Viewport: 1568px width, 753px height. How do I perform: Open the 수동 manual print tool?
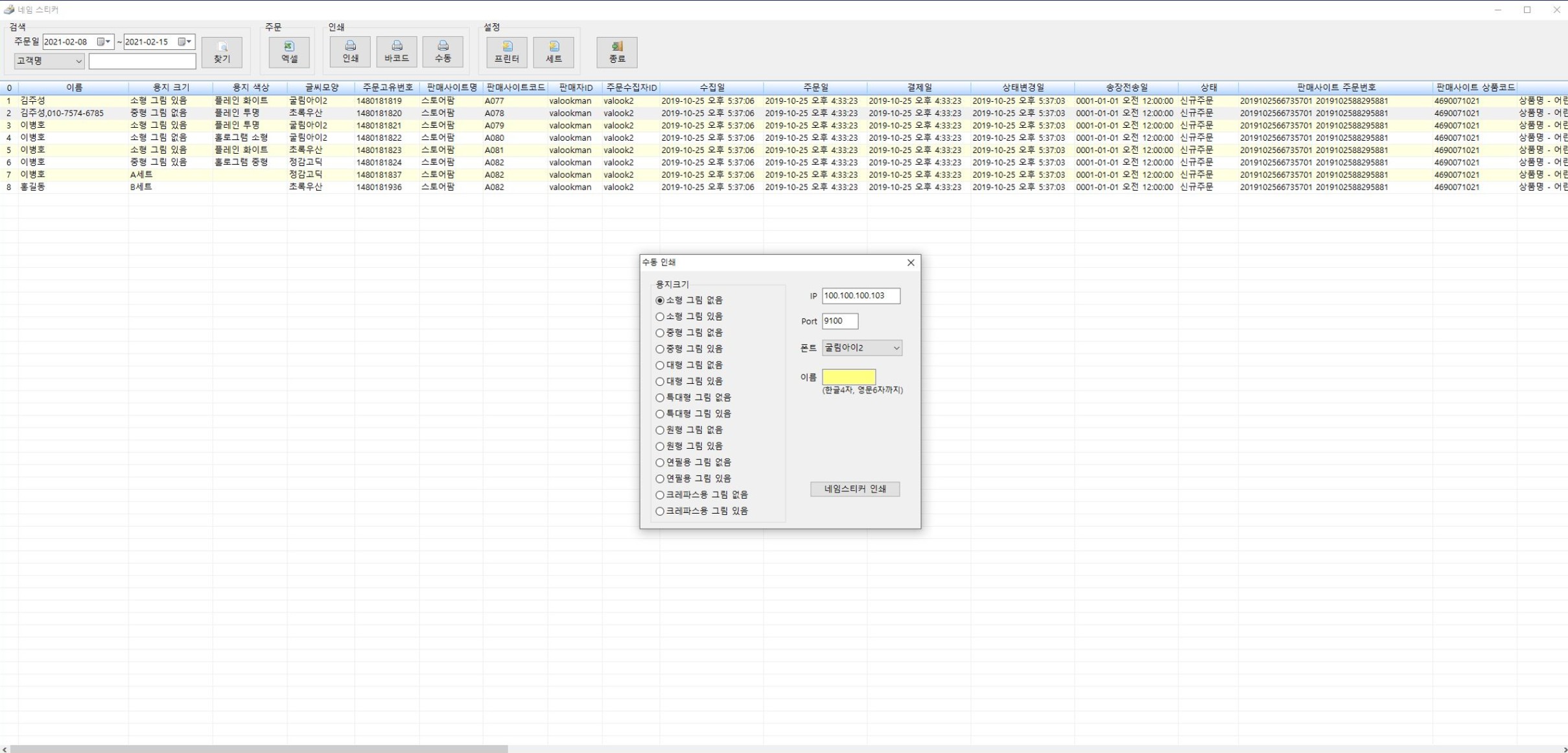(x=443, y=52)
